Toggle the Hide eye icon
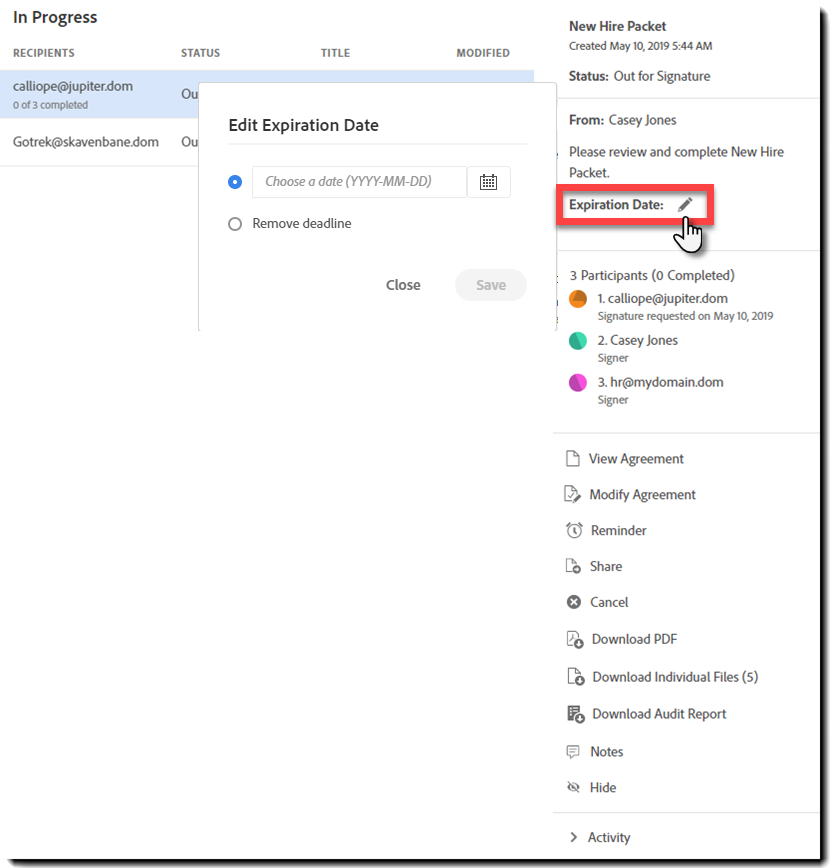The height and width of the screenshot is (868, 830). [573, 788]
